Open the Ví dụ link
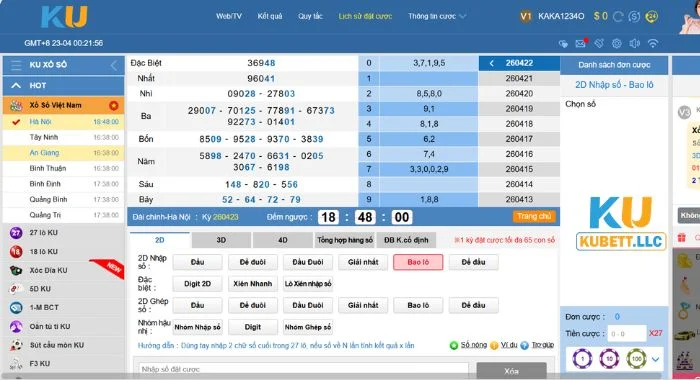Viewport: 700px width, 380px height. 508,345
